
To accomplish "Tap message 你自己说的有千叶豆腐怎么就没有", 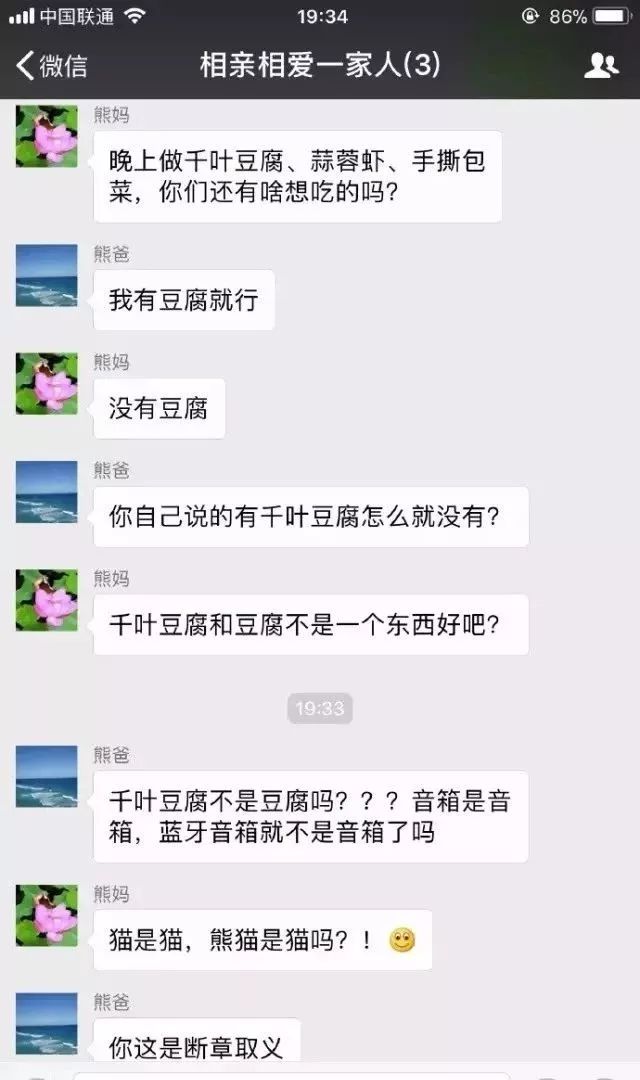I will pos(311,517).
